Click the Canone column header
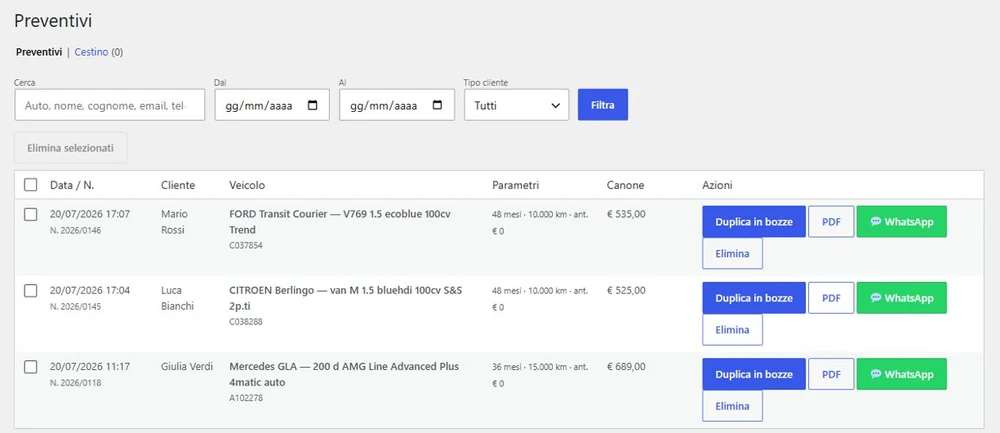Image resolution: width=1000 pixels, height=433 pixels. pyautogui.click(x=626, y=185)
